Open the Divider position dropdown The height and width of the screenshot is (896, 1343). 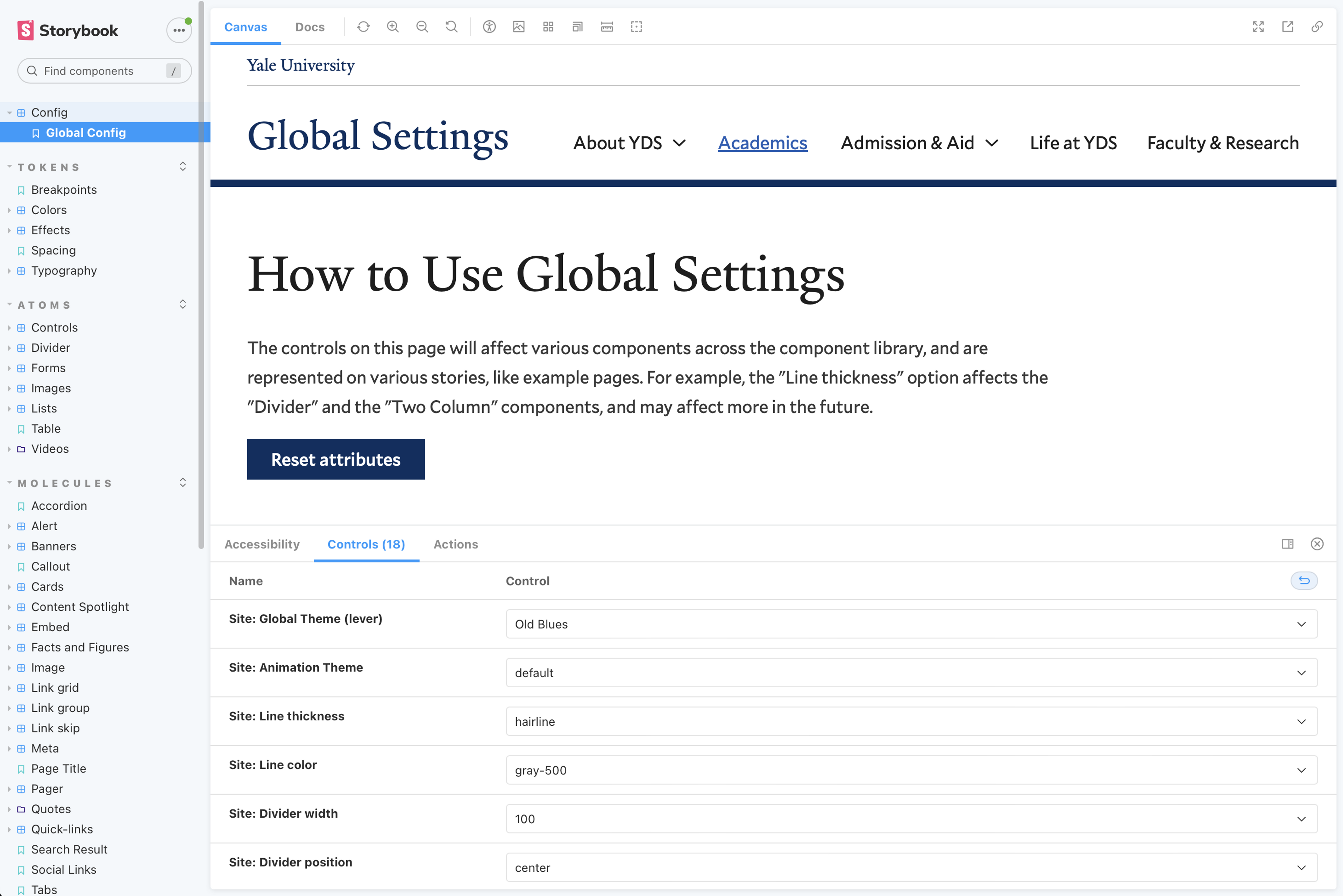click(911, 867)
